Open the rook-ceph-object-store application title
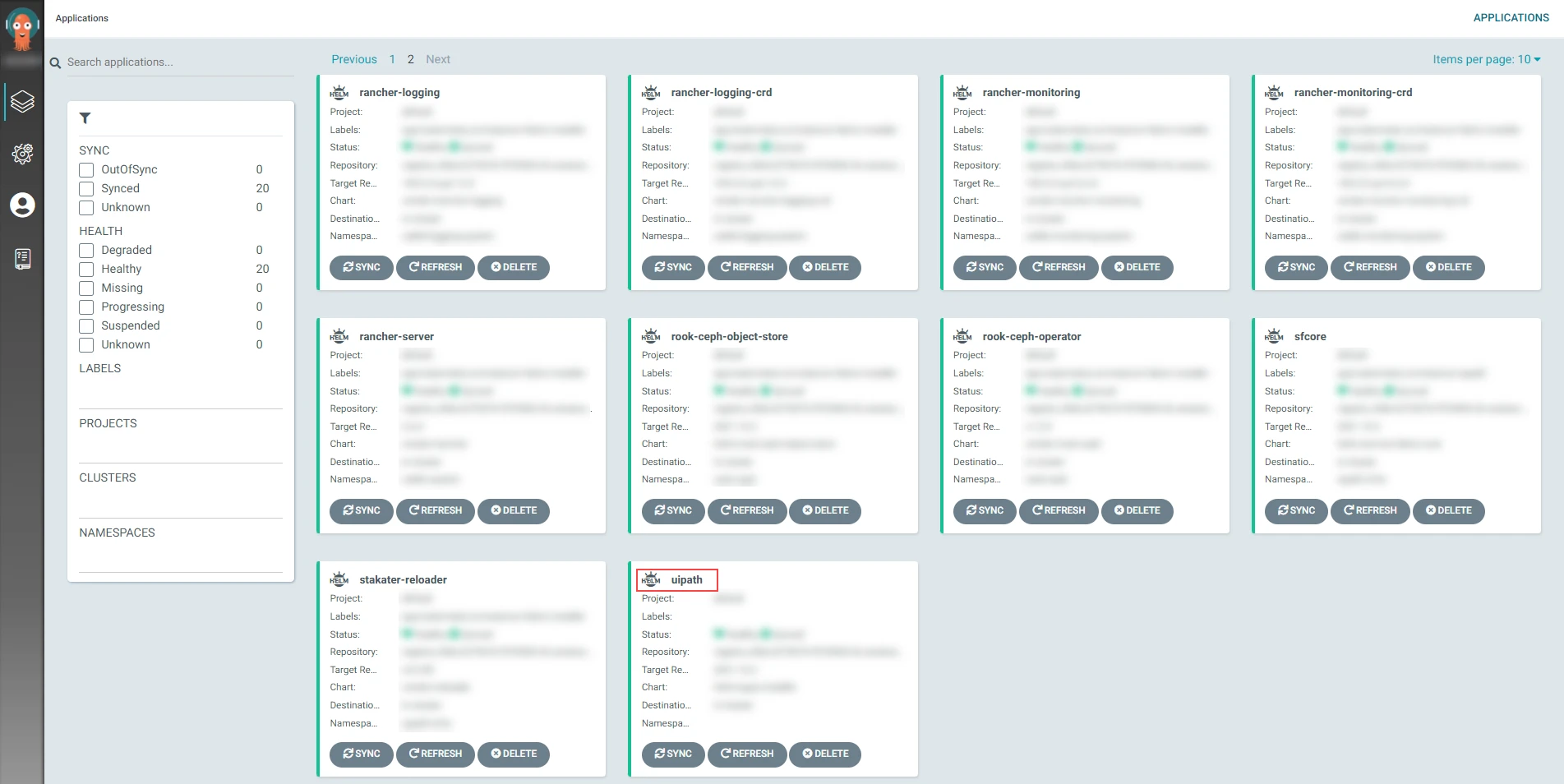1564x784 pixels. (729, 336)
